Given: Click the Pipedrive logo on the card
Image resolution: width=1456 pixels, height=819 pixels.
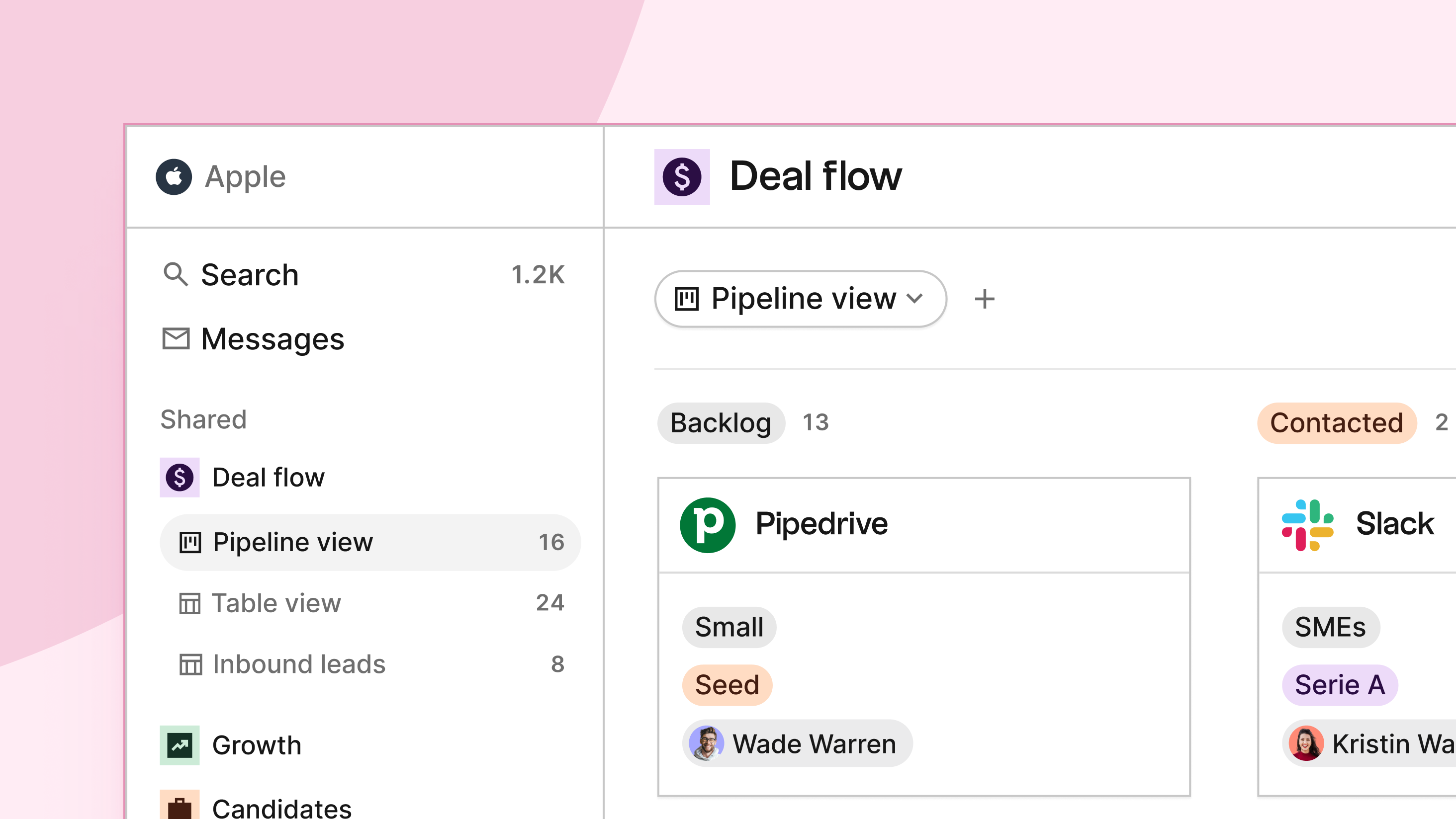Looking at the screenshot, I should (707, 525).
